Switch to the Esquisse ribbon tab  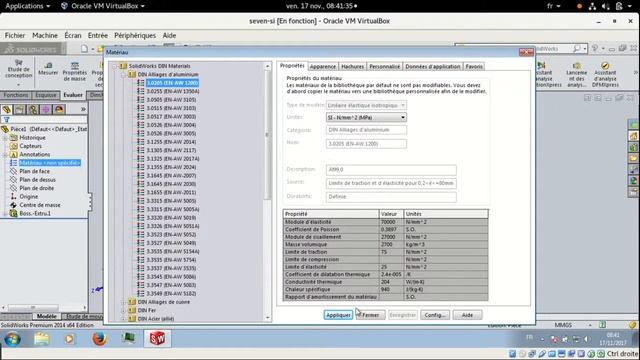[46, 95]
